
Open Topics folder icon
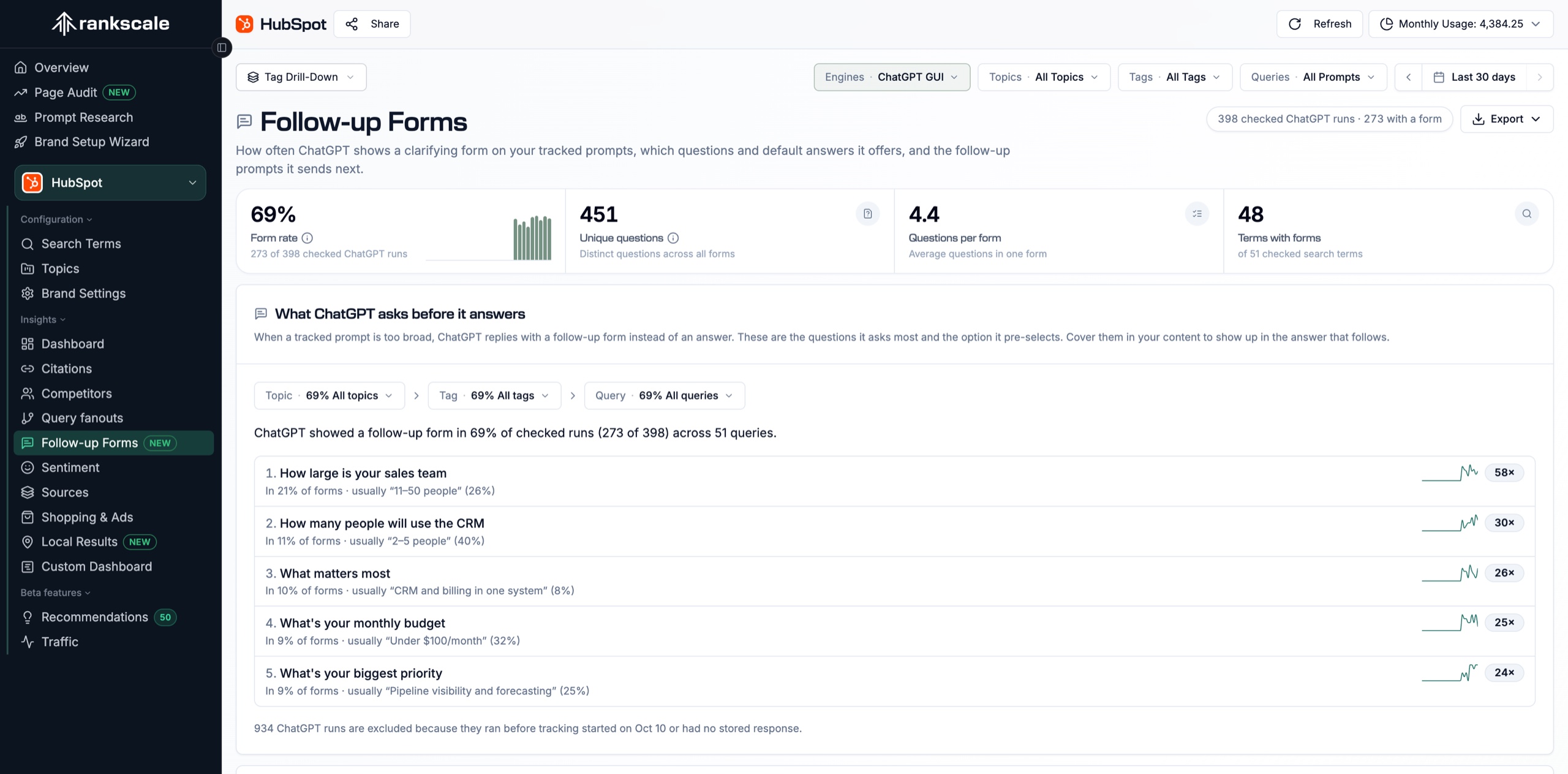coord(28,268)
